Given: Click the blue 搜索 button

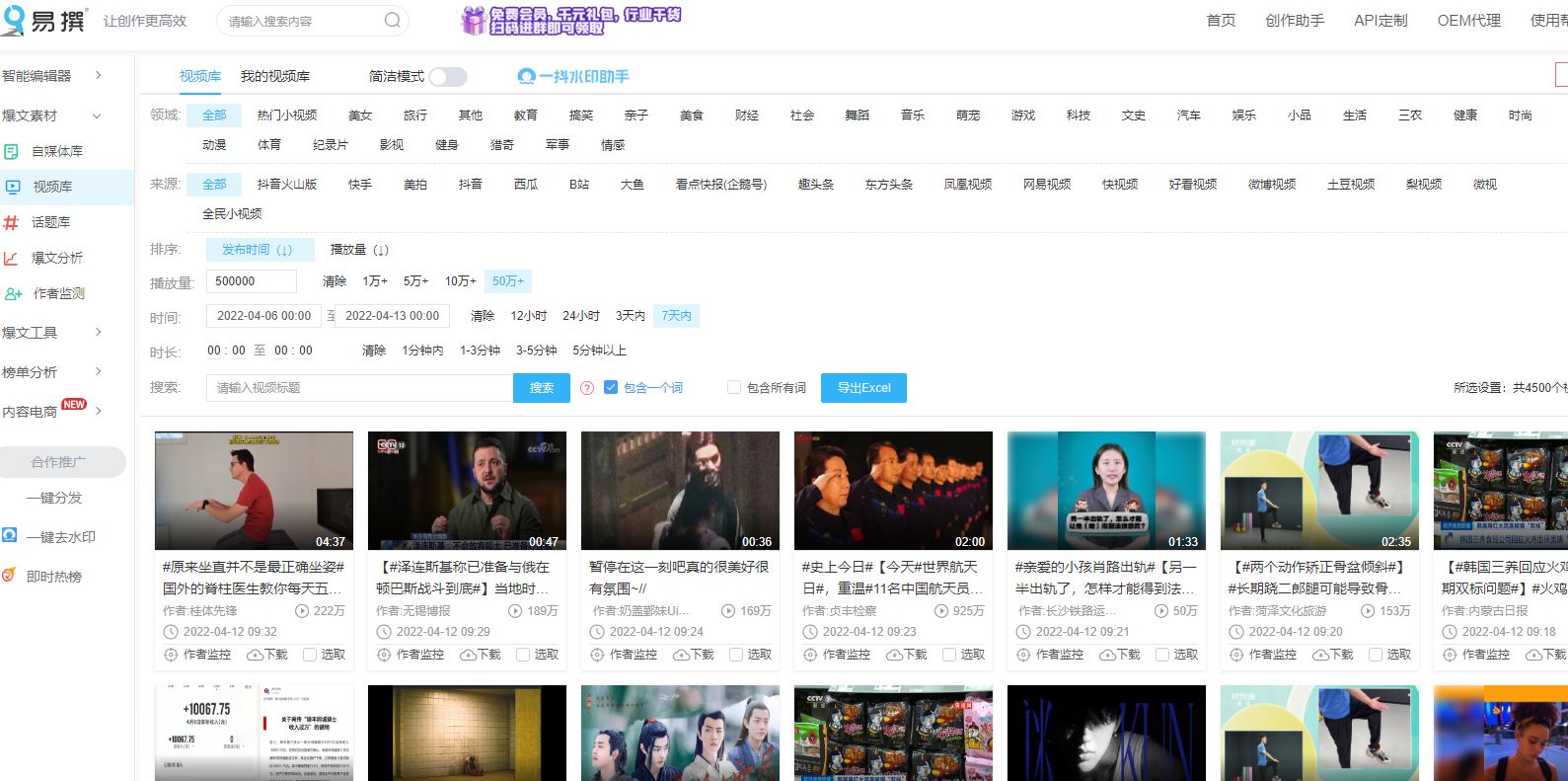Looking at the screenshot, I should coord(542,388).
